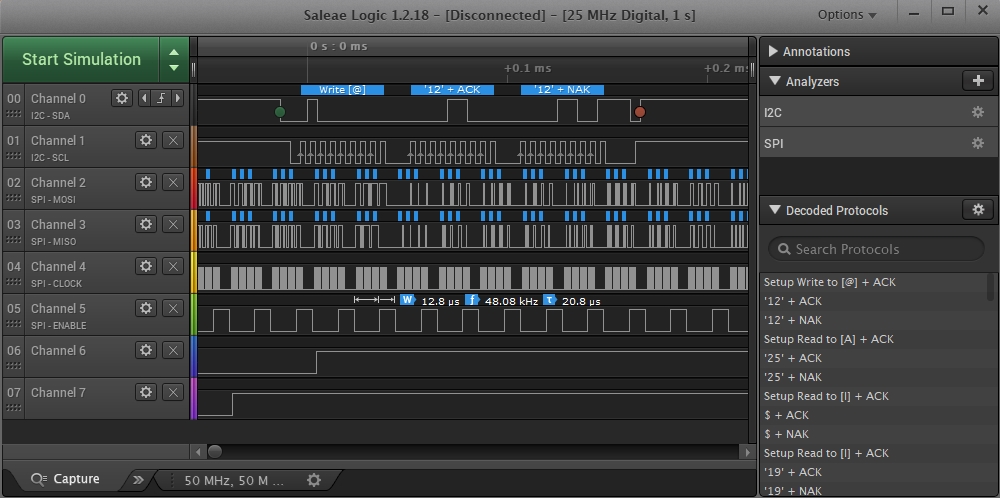Screen dimensions: 1000x498
Task: Click the period measurement tau icon
Action: point(550,300)
